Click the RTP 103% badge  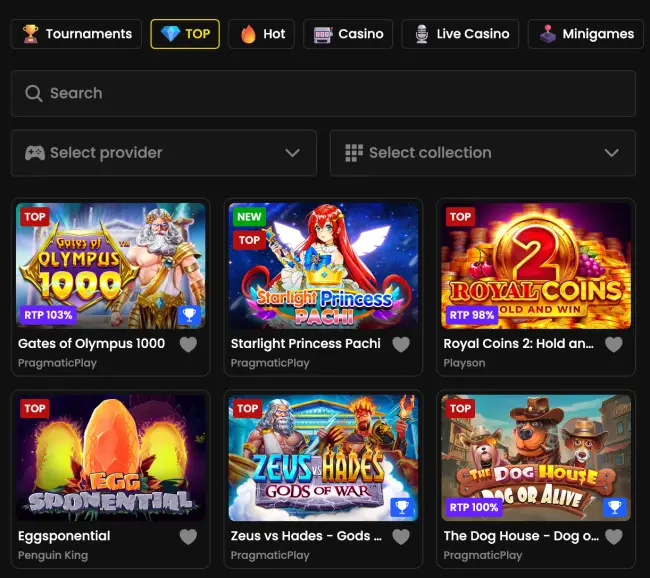tap(48, 315)
